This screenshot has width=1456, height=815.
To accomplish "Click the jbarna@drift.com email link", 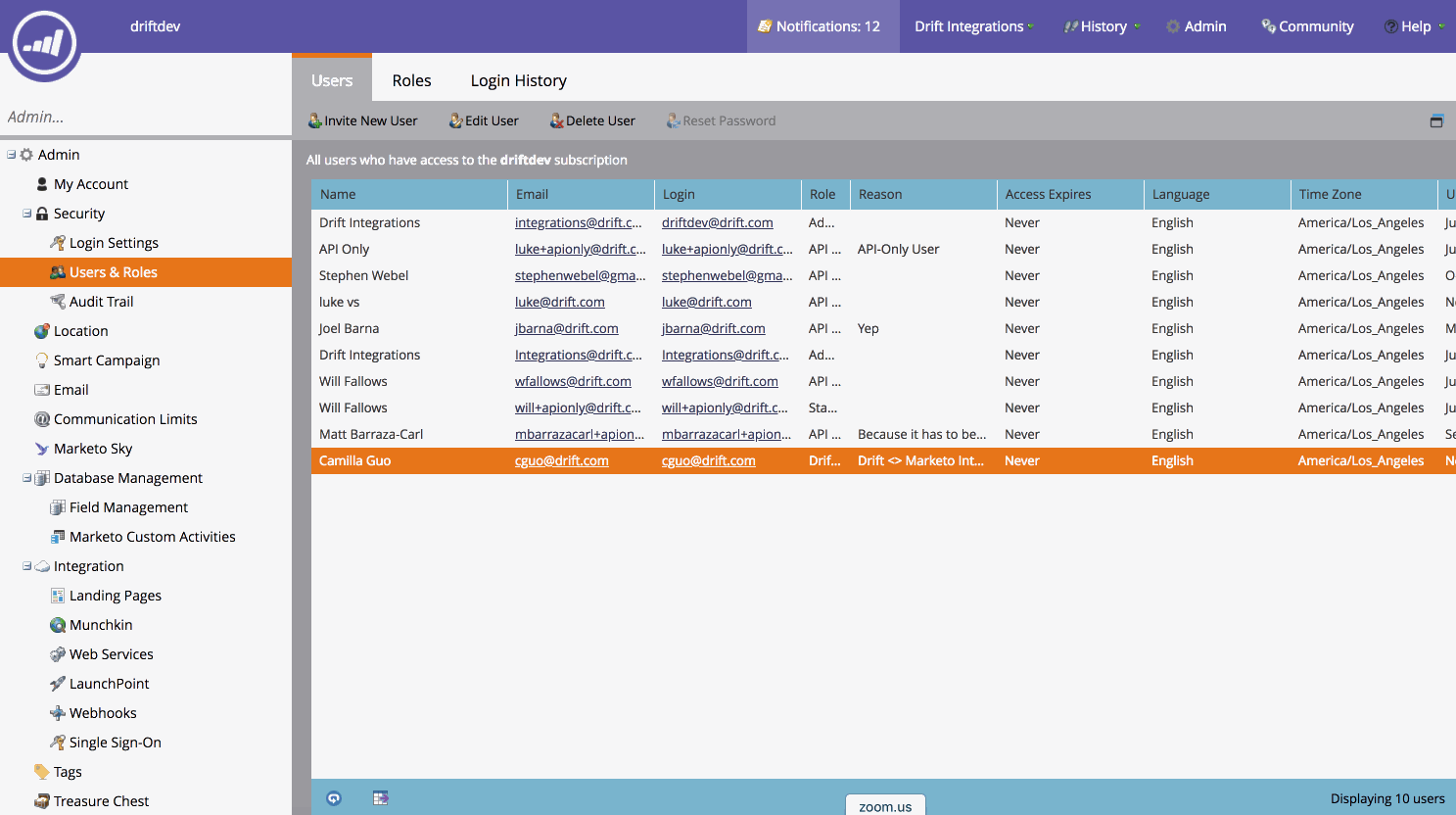I will 567,328.
